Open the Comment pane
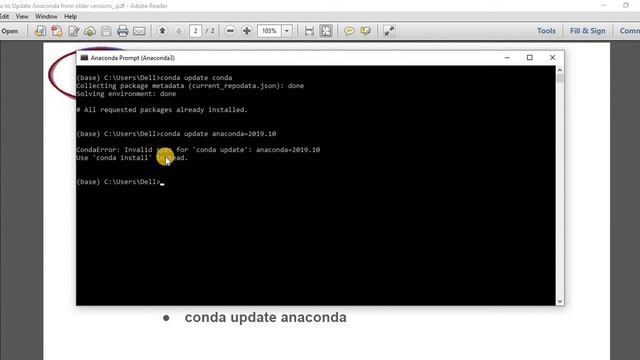The image size is (640, 360). click(629, 31)
